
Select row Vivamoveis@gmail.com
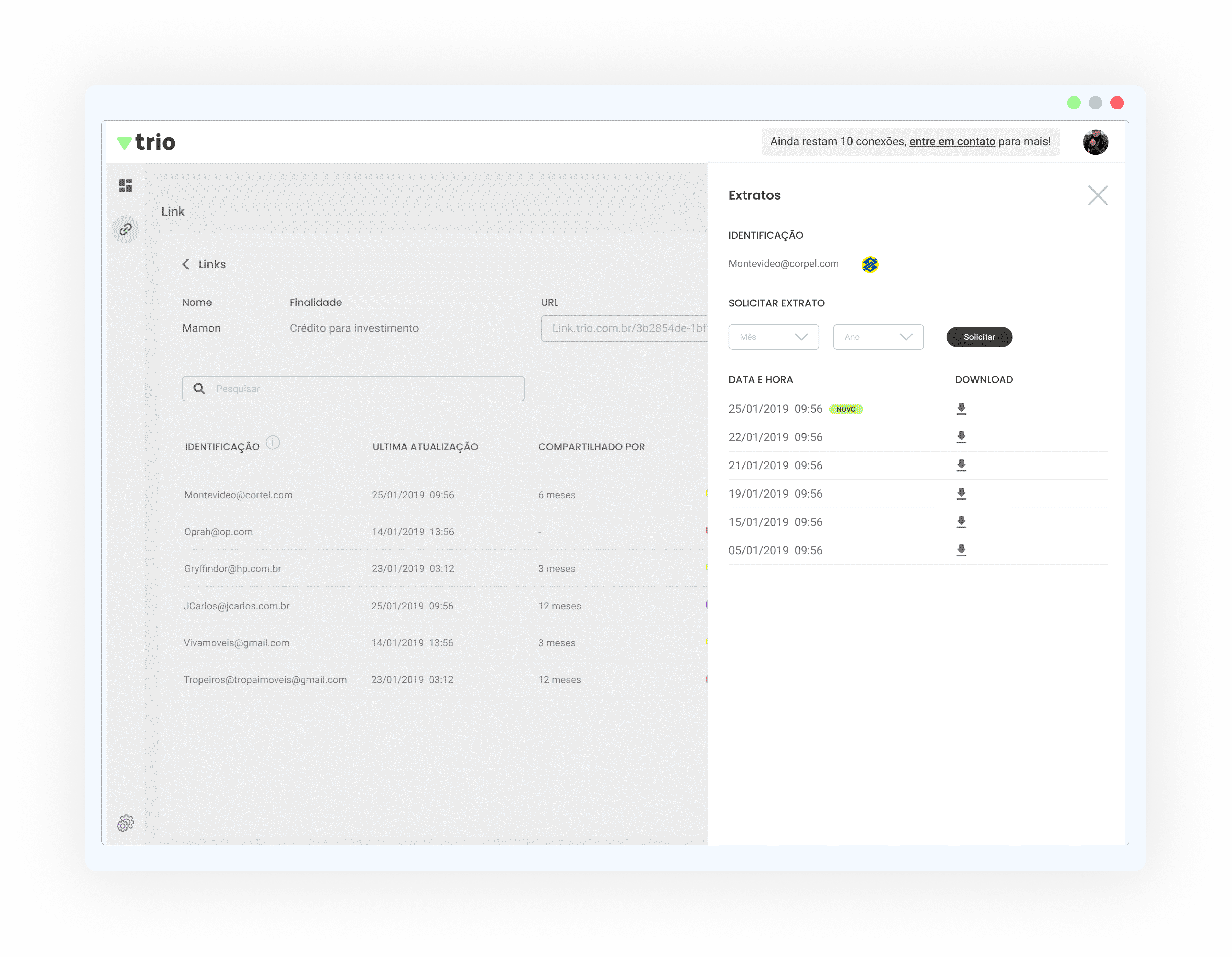pyautogui.click(x=445, y=643)
